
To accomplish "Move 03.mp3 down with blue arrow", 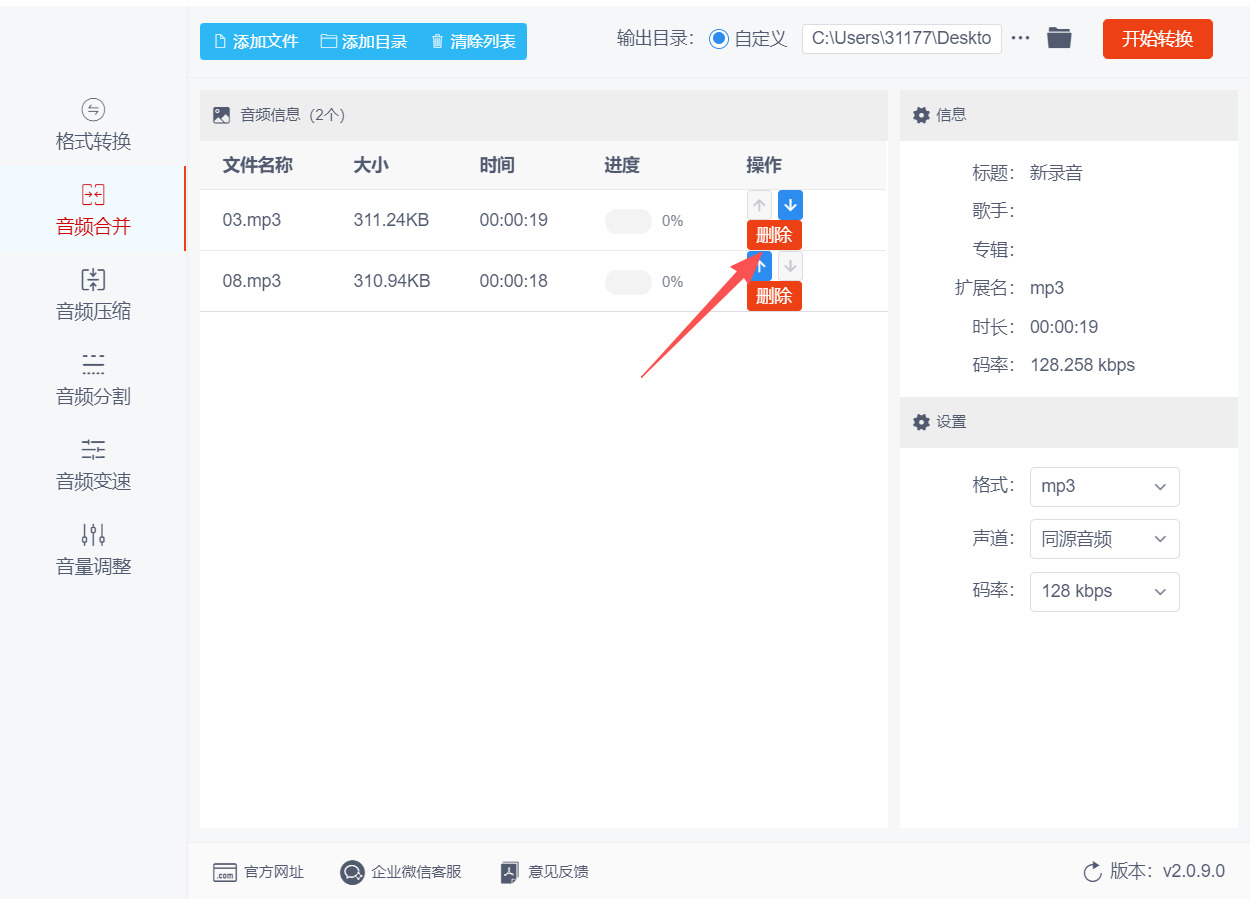I will [x=790, y=205].
